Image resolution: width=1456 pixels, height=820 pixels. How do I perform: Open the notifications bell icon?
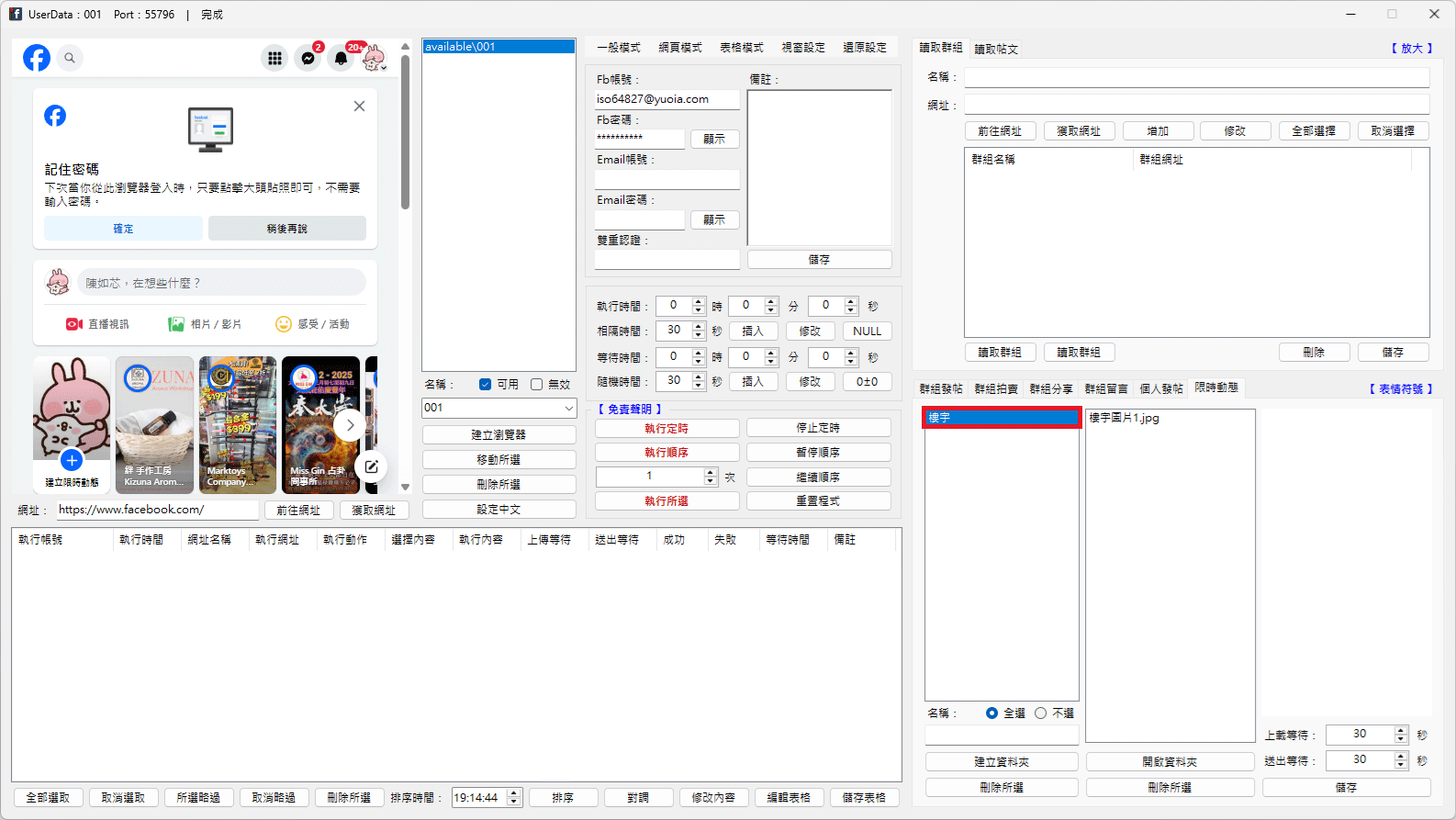tap(342, 58)
